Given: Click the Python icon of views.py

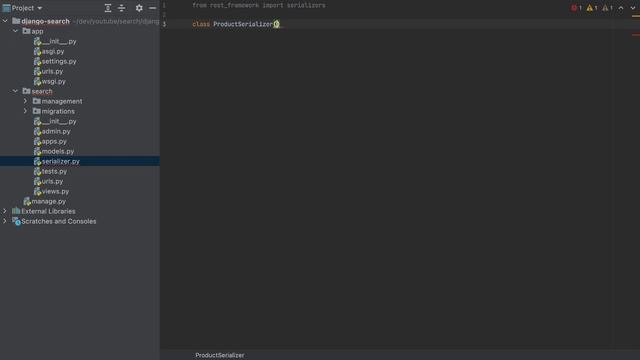Looking at the screenshot, I should (37, 191).
